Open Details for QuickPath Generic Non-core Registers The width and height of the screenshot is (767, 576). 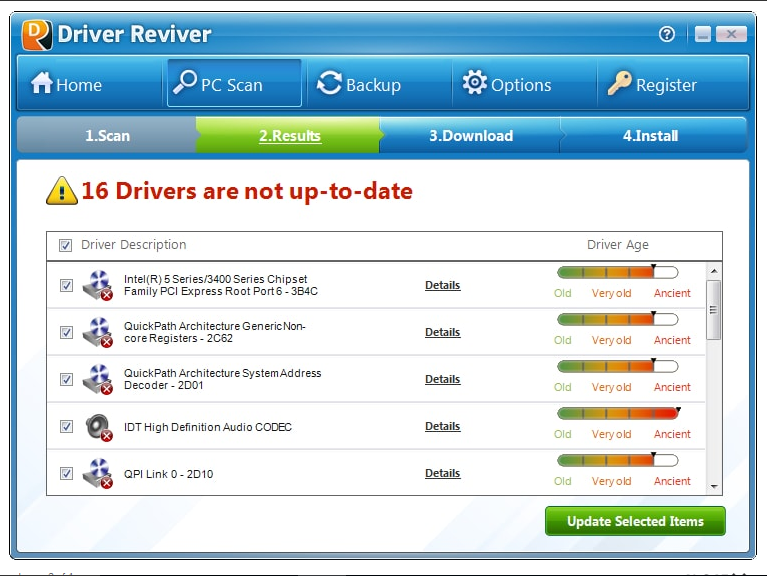(x=443, y=332)
